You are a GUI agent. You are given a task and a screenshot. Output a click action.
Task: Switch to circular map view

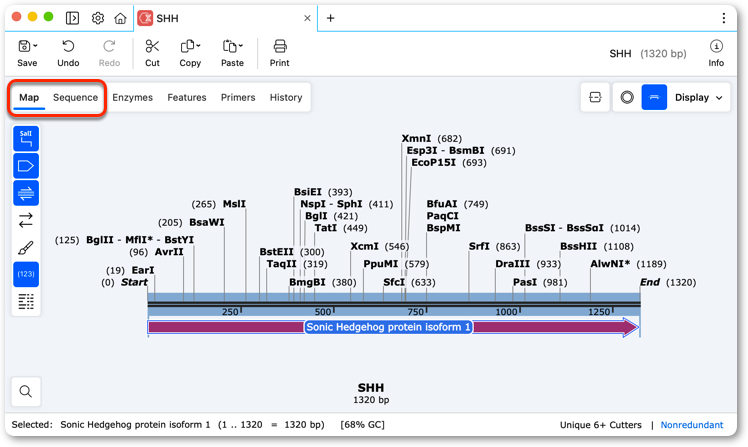[627, 97]
